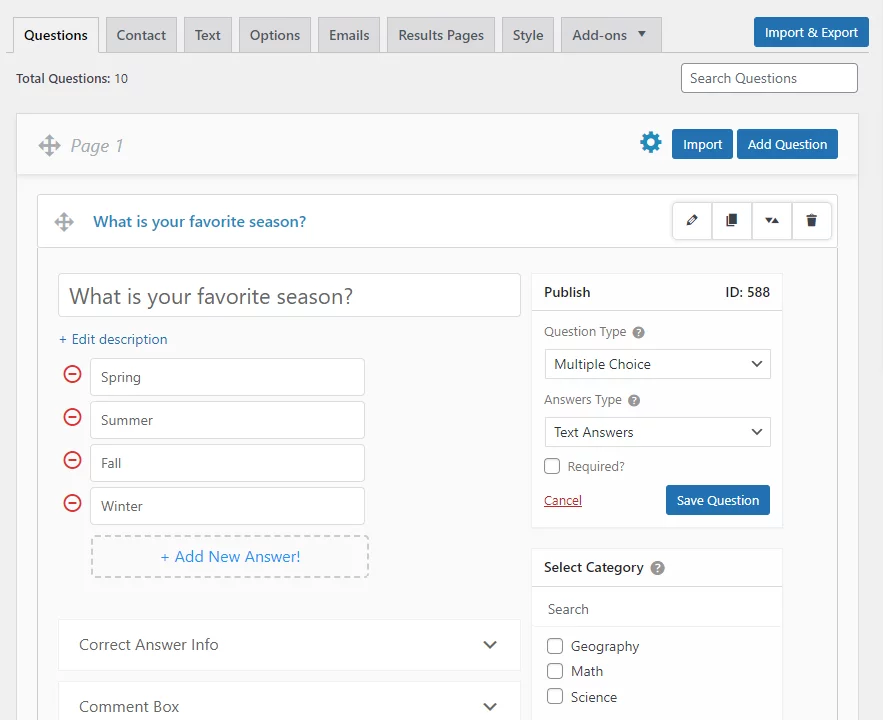Open the question title link in the header
The image size is (883, 720).
(x=199, y=222)
